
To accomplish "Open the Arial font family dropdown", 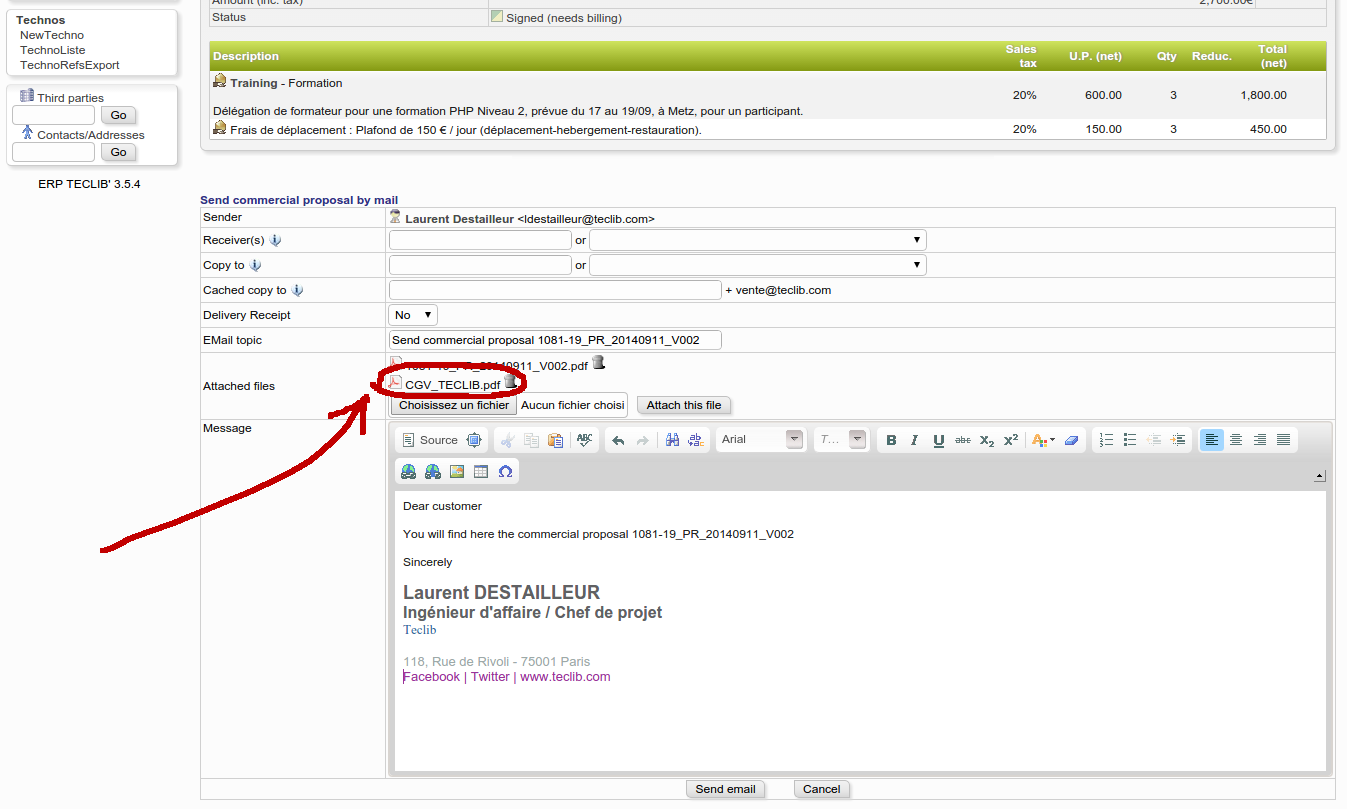I will click(x=760, y=440).
